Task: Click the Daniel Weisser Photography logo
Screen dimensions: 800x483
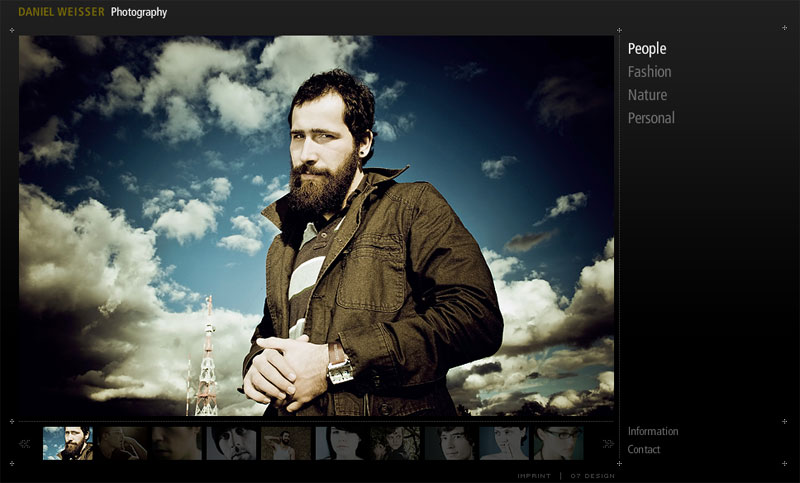Action: click(92, 13)
